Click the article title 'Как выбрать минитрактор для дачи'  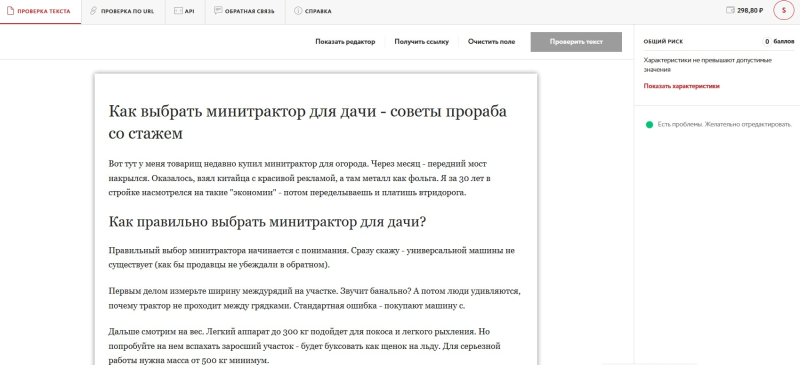click(308, 122)
